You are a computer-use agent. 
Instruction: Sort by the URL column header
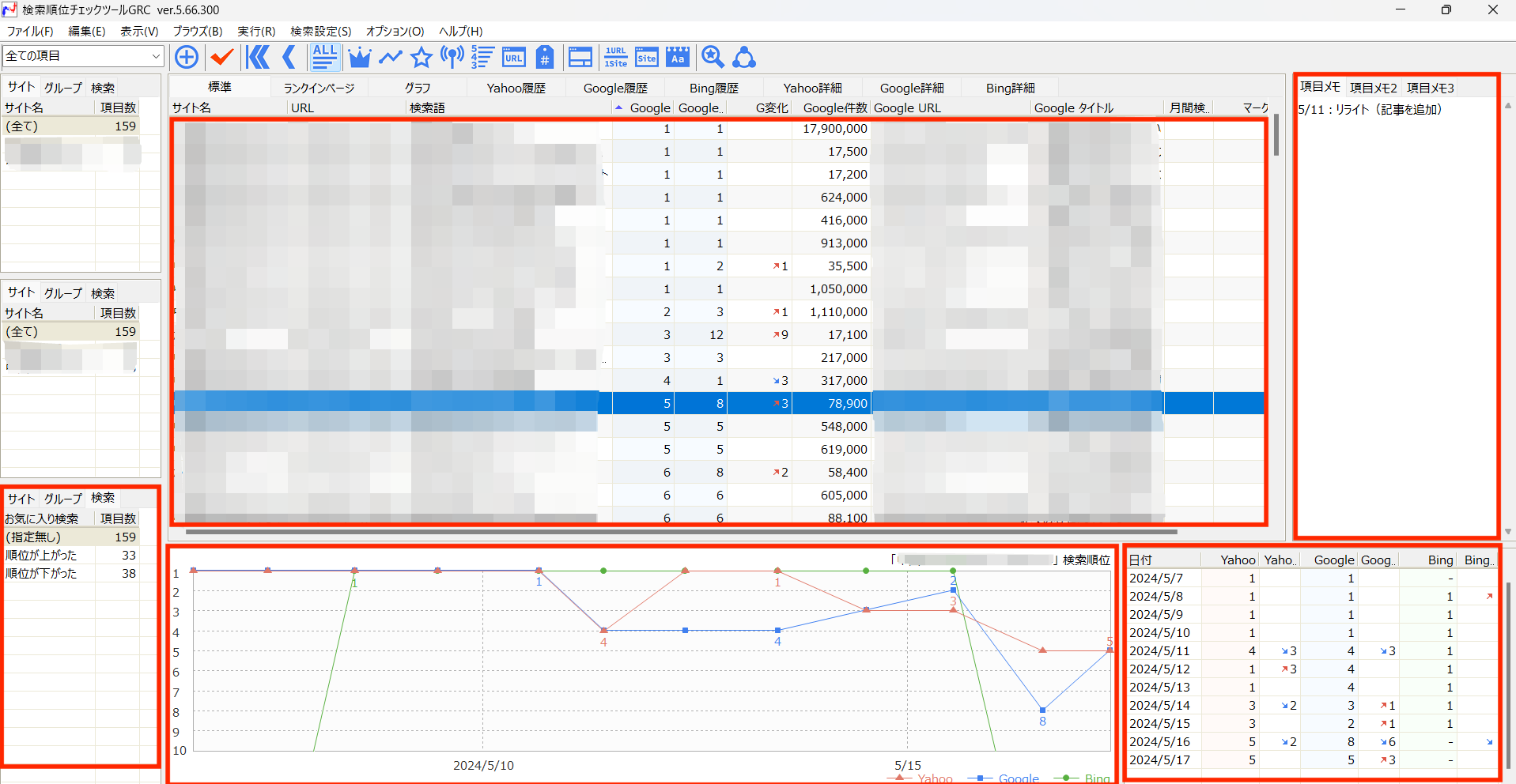coord(346,107)
